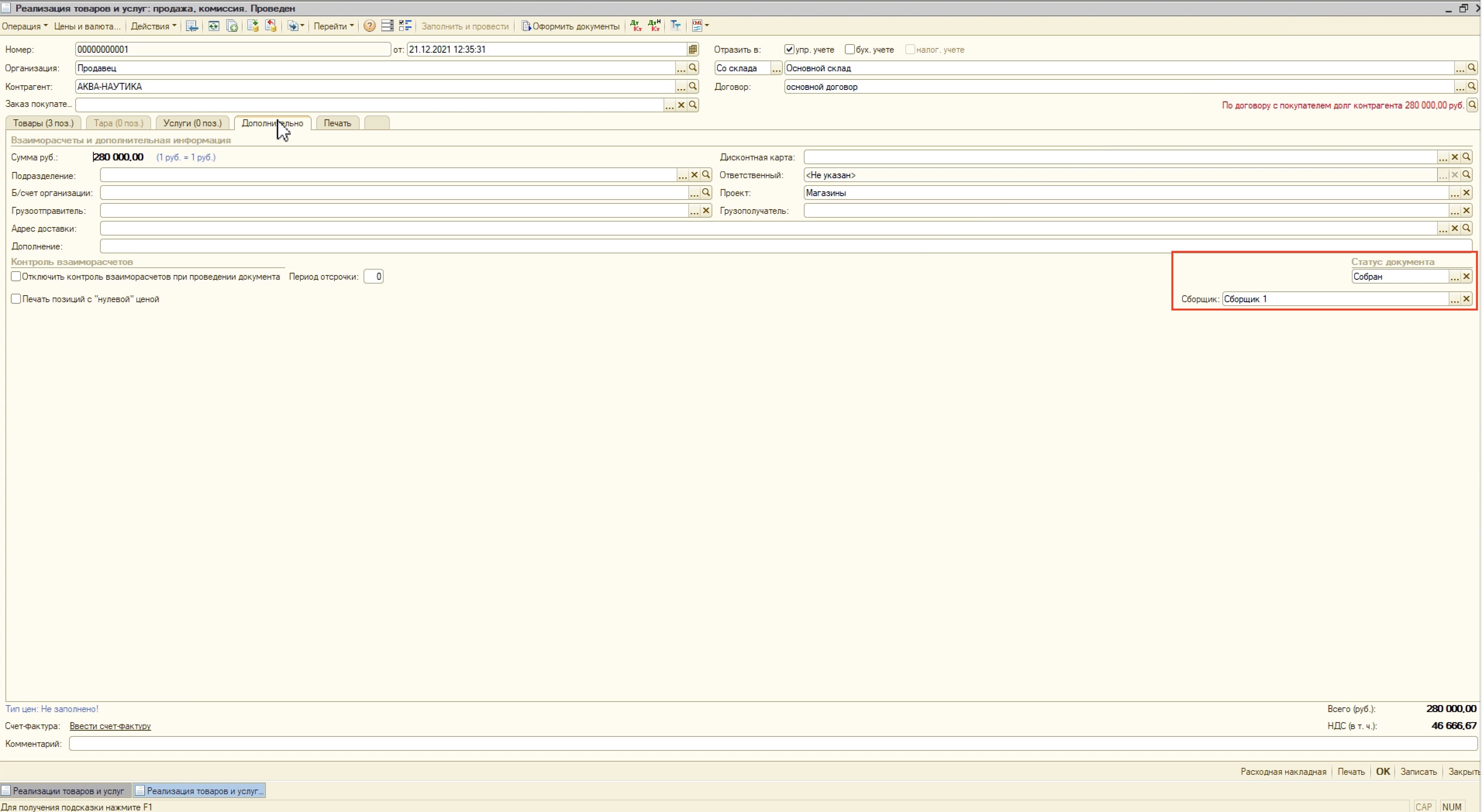
Task: Click Ввести счет-фактуру link
Action: pos(110,726)
